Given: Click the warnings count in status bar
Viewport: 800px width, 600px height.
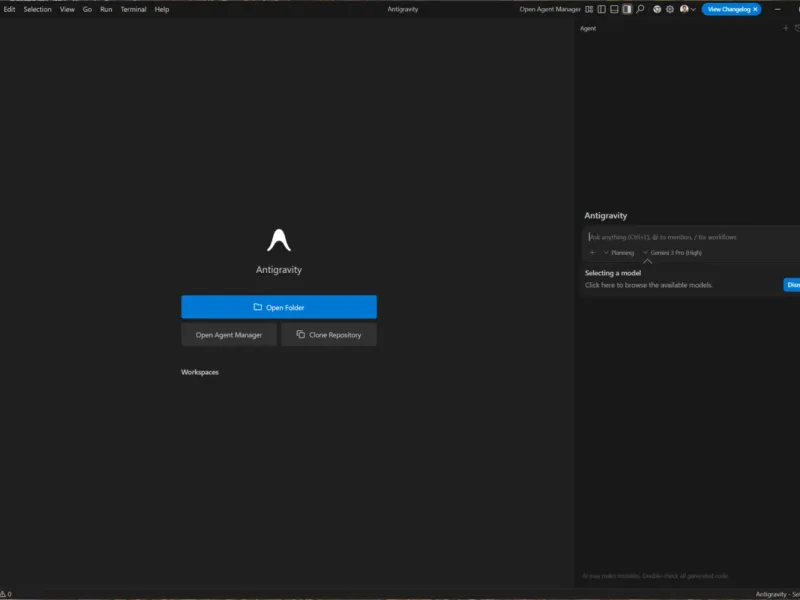Looking at the screenshot, I should click(6, 594).
